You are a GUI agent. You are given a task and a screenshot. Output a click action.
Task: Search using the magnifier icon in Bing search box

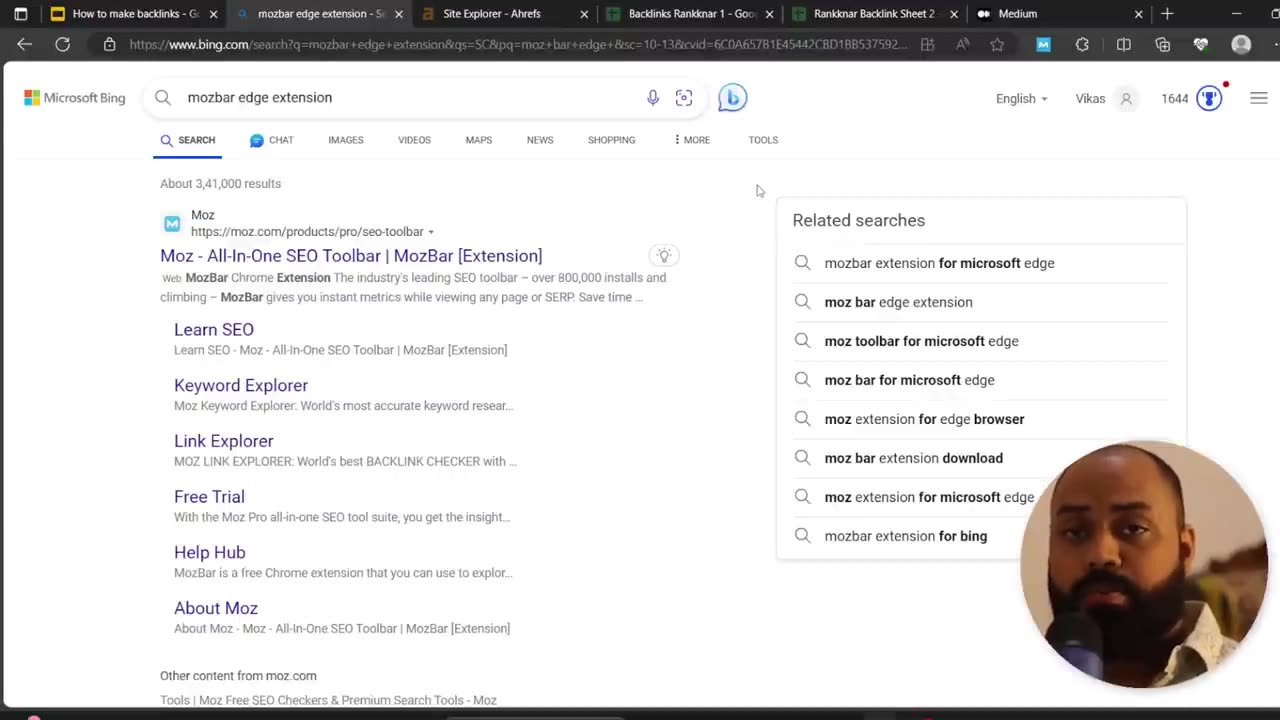[x=163, y=97]
